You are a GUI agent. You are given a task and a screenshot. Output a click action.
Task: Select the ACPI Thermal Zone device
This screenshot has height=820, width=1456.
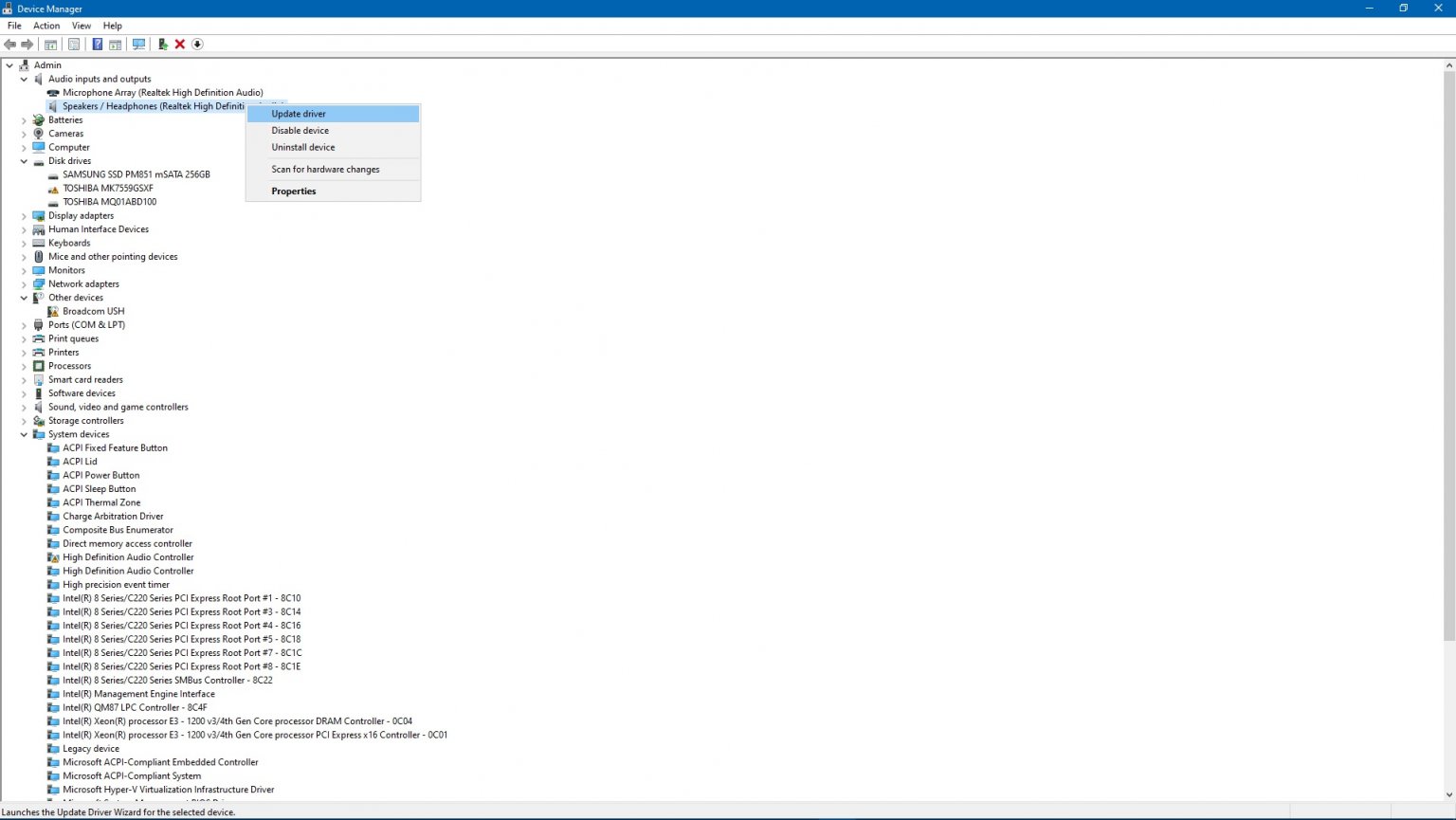(x=101, y=503)
